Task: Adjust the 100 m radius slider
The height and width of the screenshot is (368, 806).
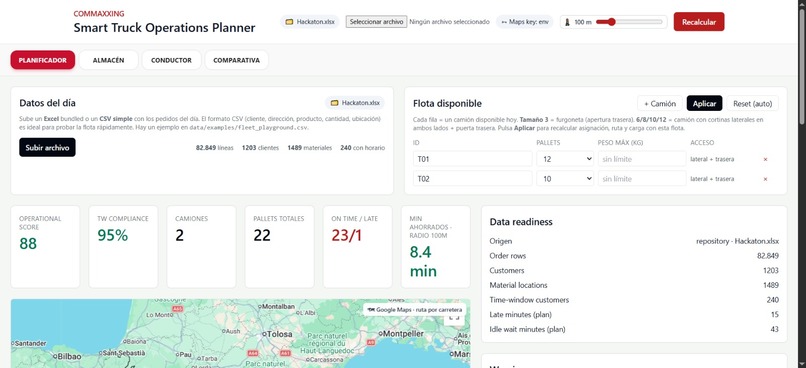Action: click(x=629, y=22)
